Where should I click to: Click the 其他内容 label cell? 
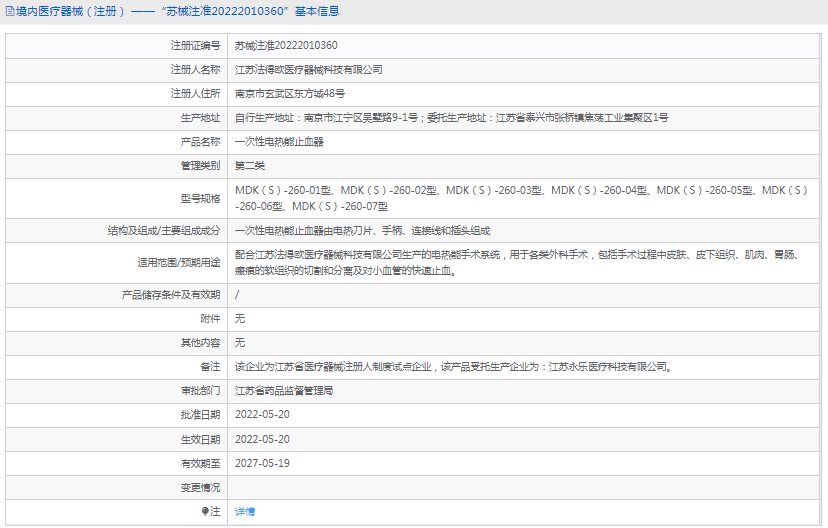coord(117,343)
